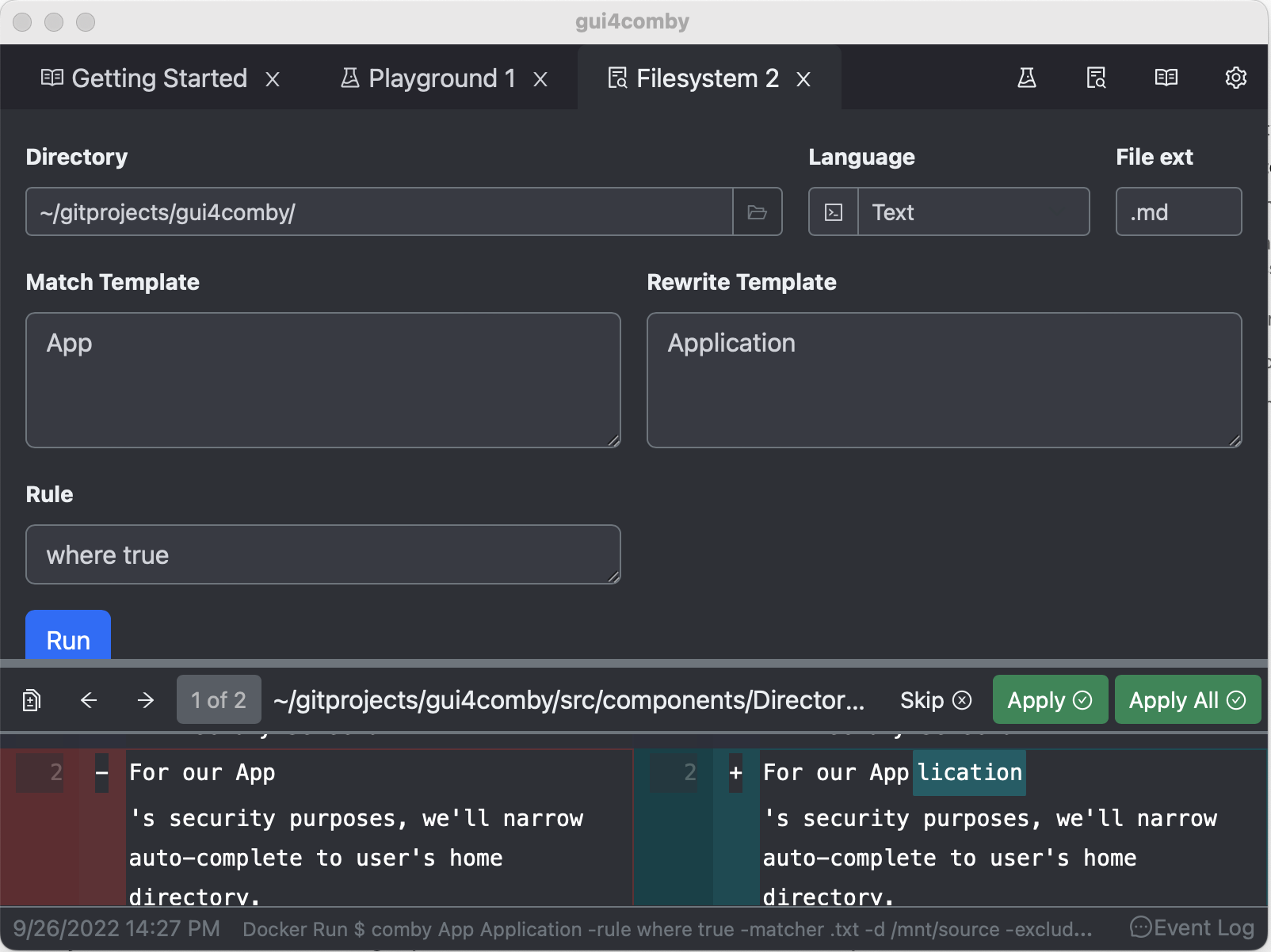Close the Filesystem 2 tab
This screenshot has width=1271, height=952.
pyautogui.click(x=803, y=79)
